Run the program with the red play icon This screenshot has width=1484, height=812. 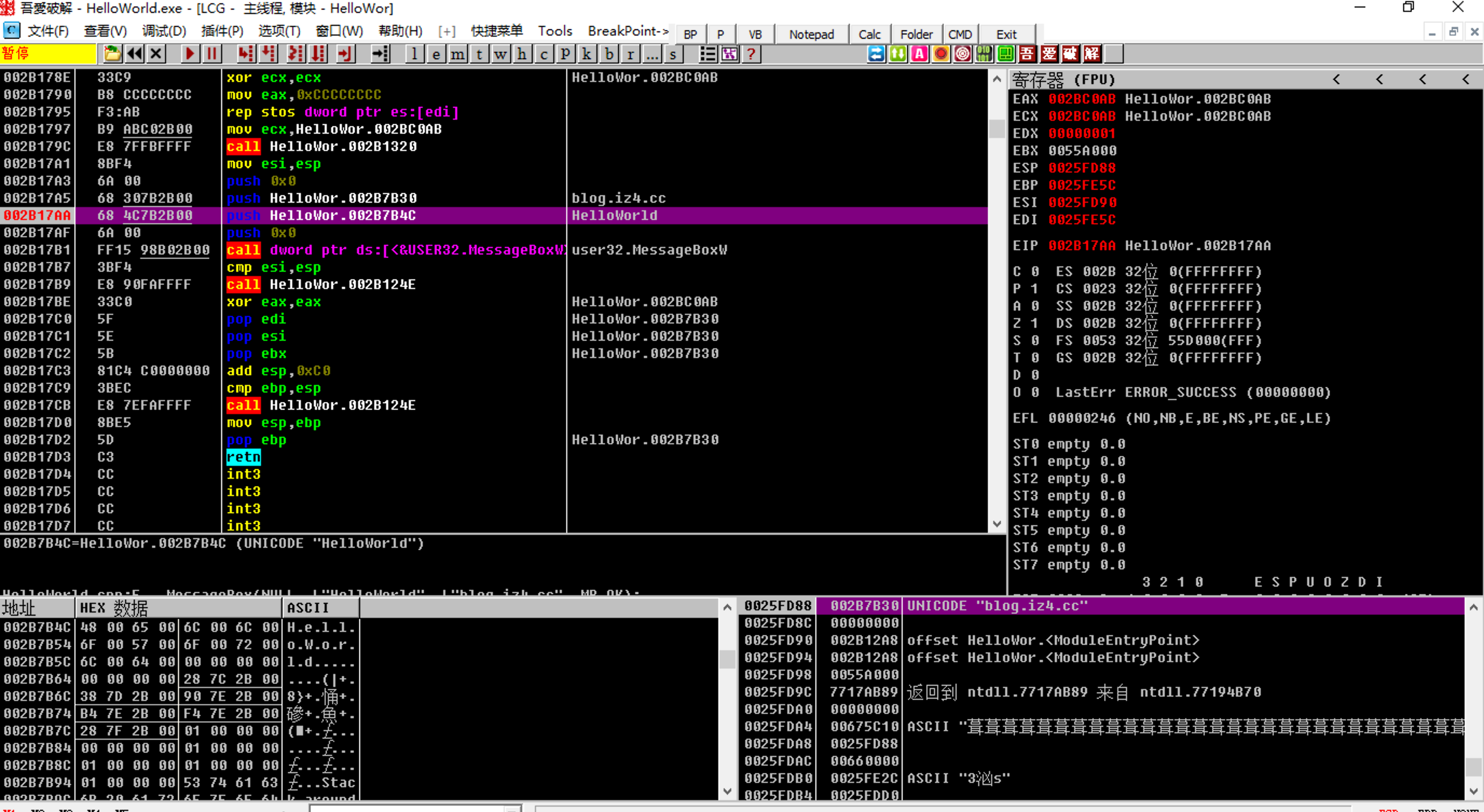click(x=189, y=54)
